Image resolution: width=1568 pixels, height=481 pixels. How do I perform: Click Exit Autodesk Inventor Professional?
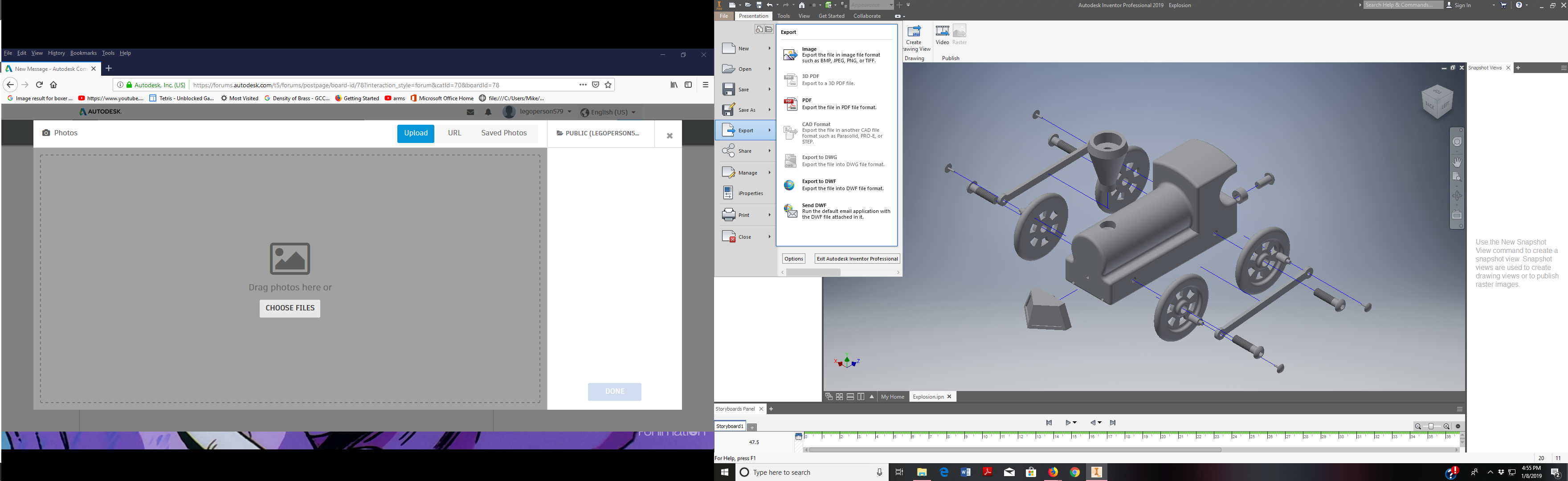point(857,258)
